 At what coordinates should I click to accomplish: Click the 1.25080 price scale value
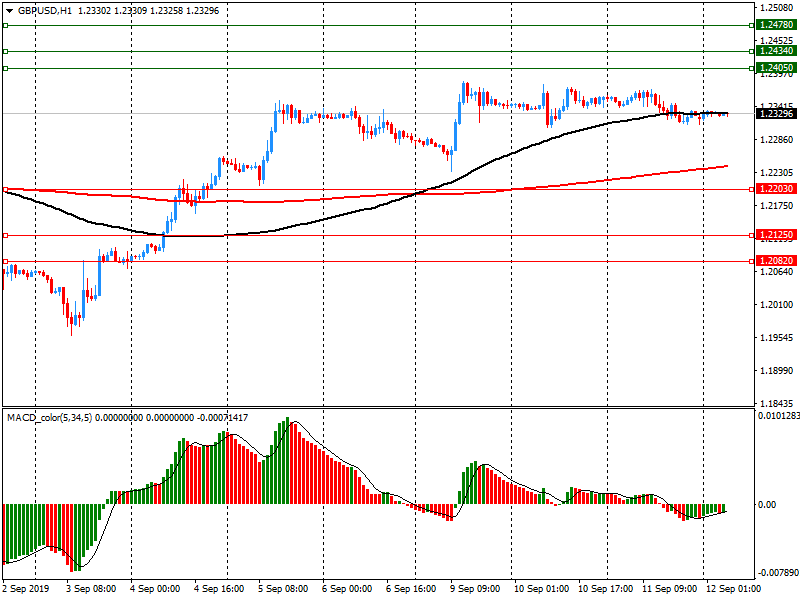pyautogui.click(x=777, y=8)
